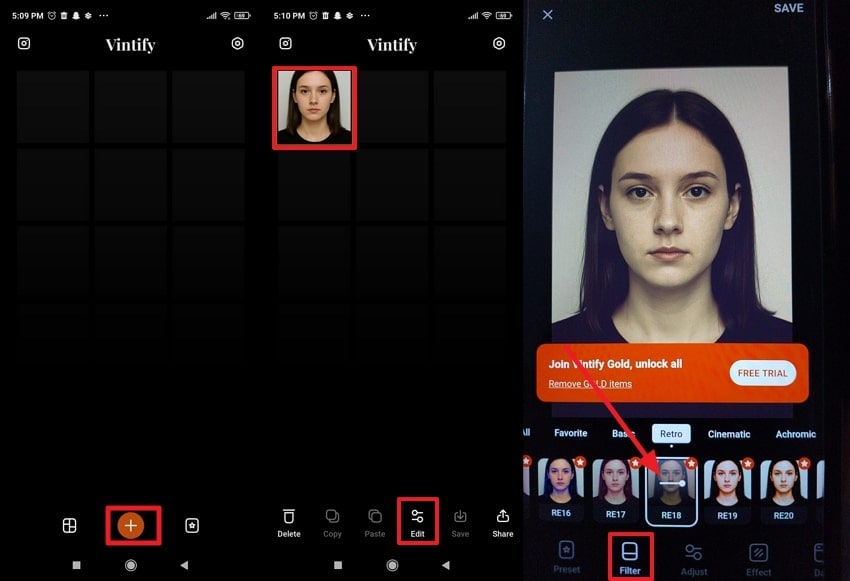The width and height of the screenshot is (850, 581).
Task: Open the Effect tool in the editor
Action: (x=758, y=560)
